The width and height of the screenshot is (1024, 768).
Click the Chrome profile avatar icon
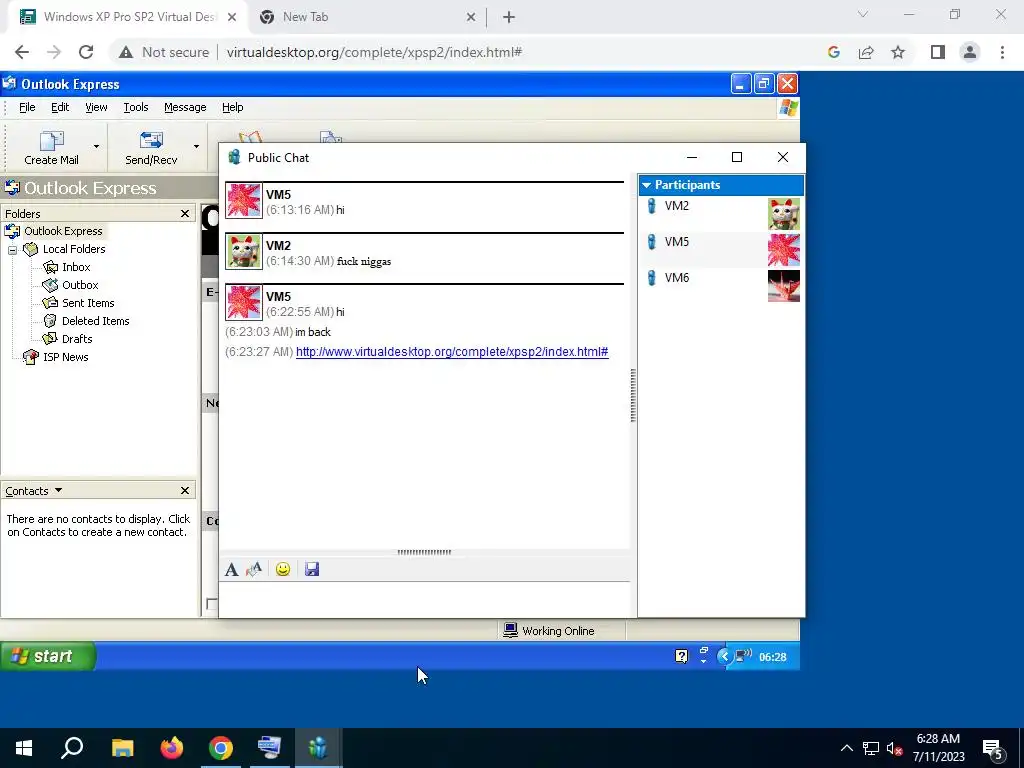tap(970, 52)
